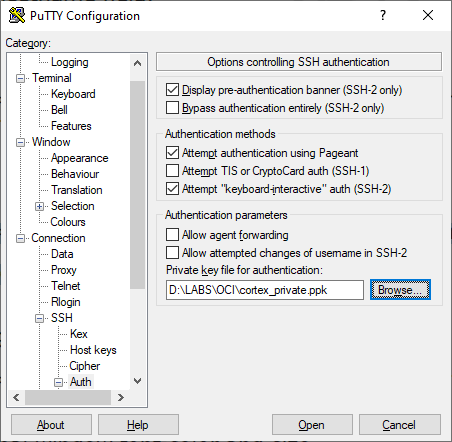The height and width of the screenshot is (442, 452).
Task: Click the PuTTY icon in title bar
Action: [x=17, y=15]
